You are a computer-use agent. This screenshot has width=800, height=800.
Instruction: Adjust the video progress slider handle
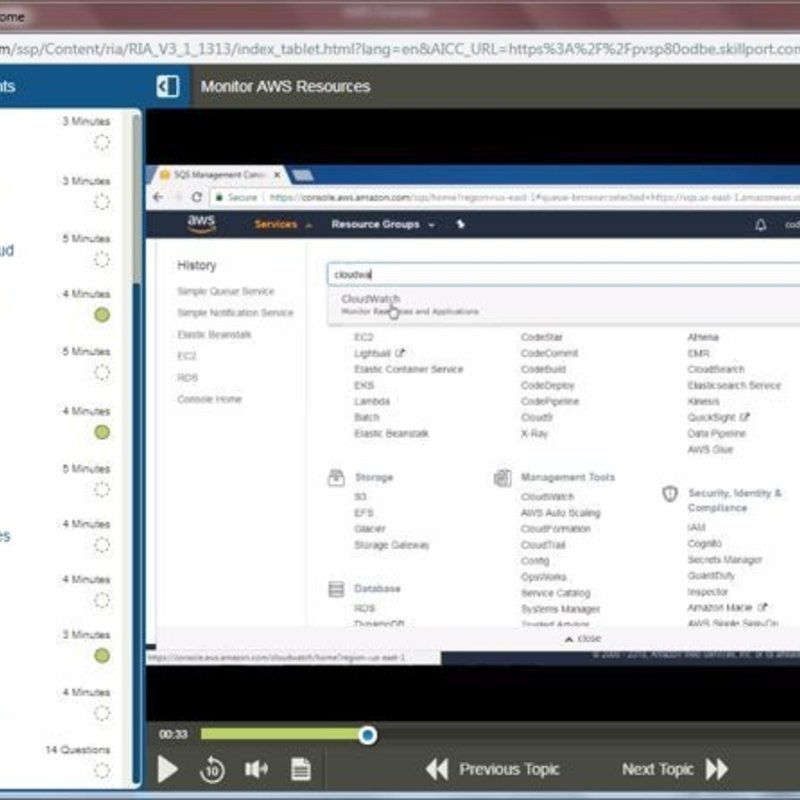coord(367,735)
